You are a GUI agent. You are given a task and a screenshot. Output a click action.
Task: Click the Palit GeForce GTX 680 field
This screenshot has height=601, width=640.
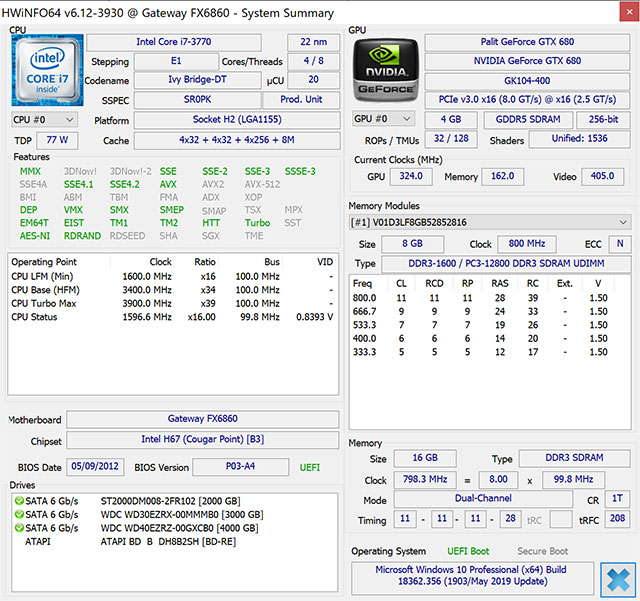[x=527, y=42]
